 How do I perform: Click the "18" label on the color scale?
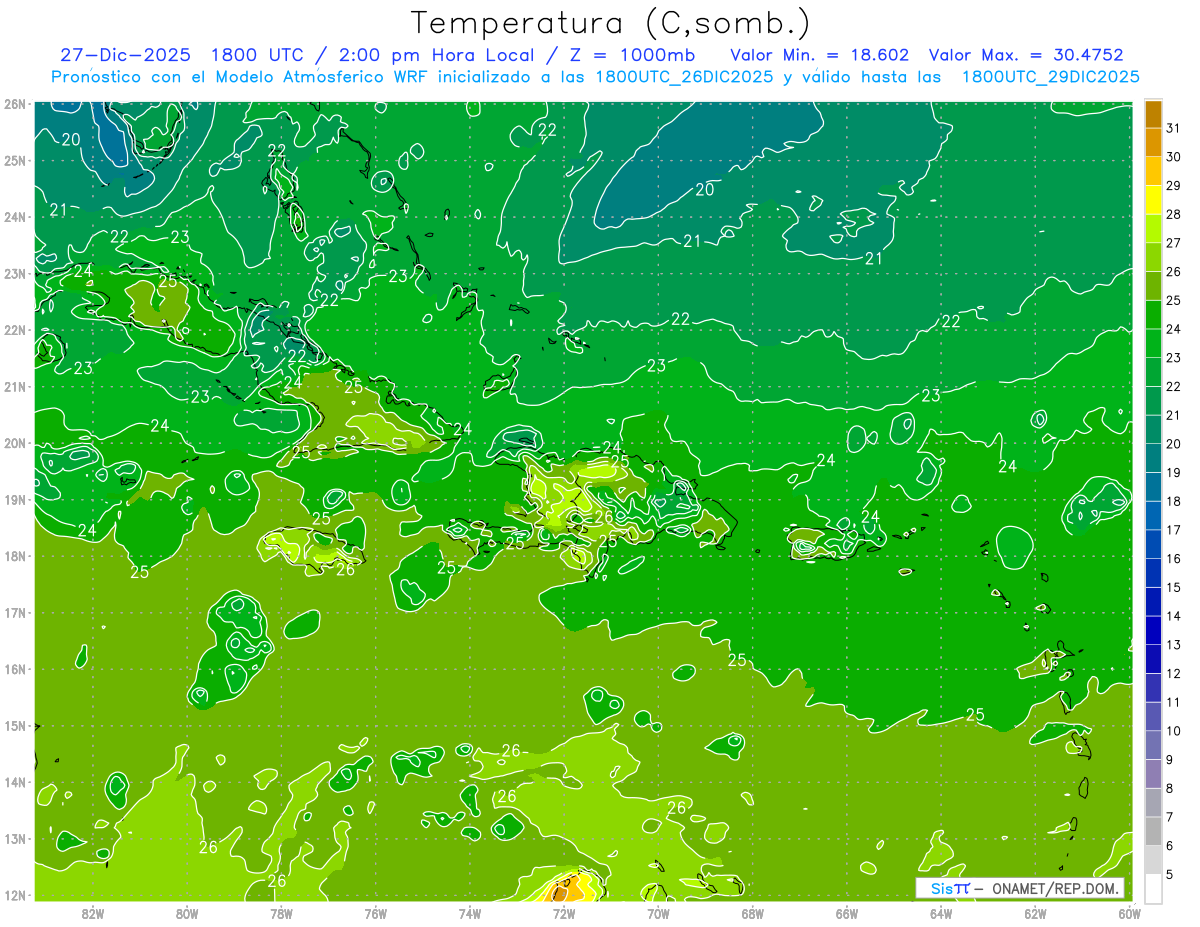click(1173, 502)
